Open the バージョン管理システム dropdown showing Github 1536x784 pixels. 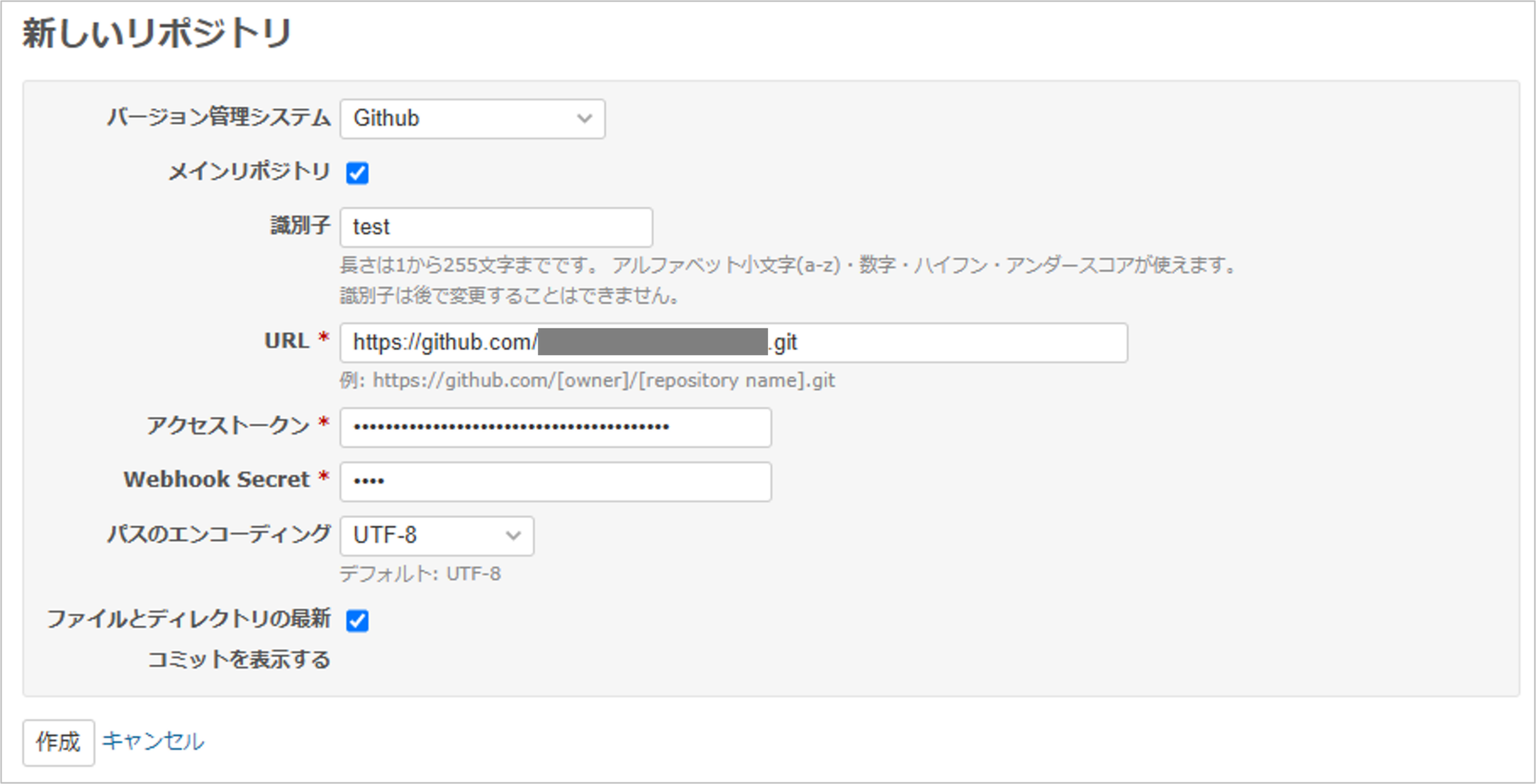471,118
